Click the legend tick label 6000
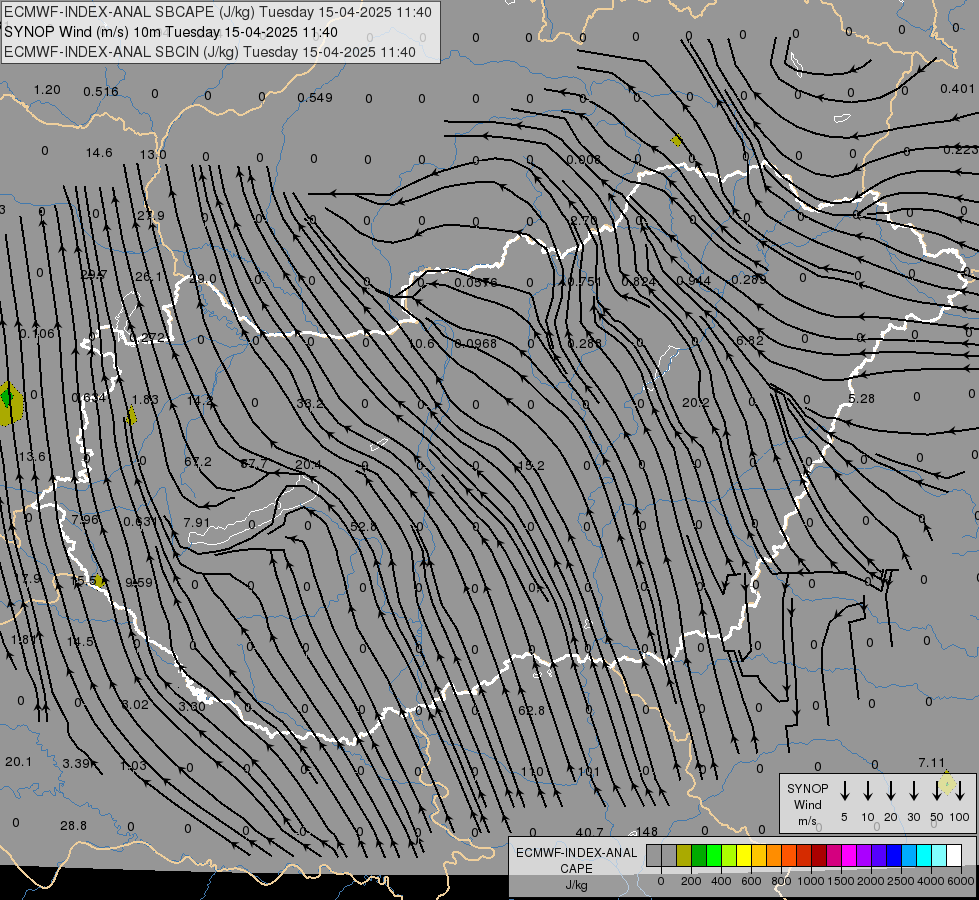The width and height of the screenshot is (979, 900). coord(960,881)
